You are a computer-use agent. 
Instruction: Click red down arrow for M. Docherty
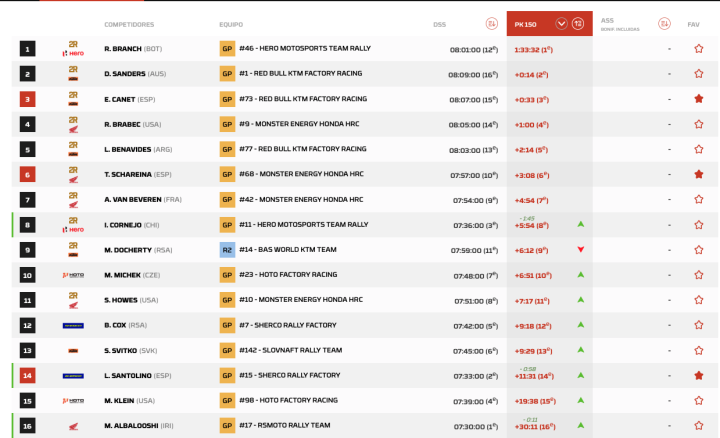pyautogui.click(x=581, y=249)
